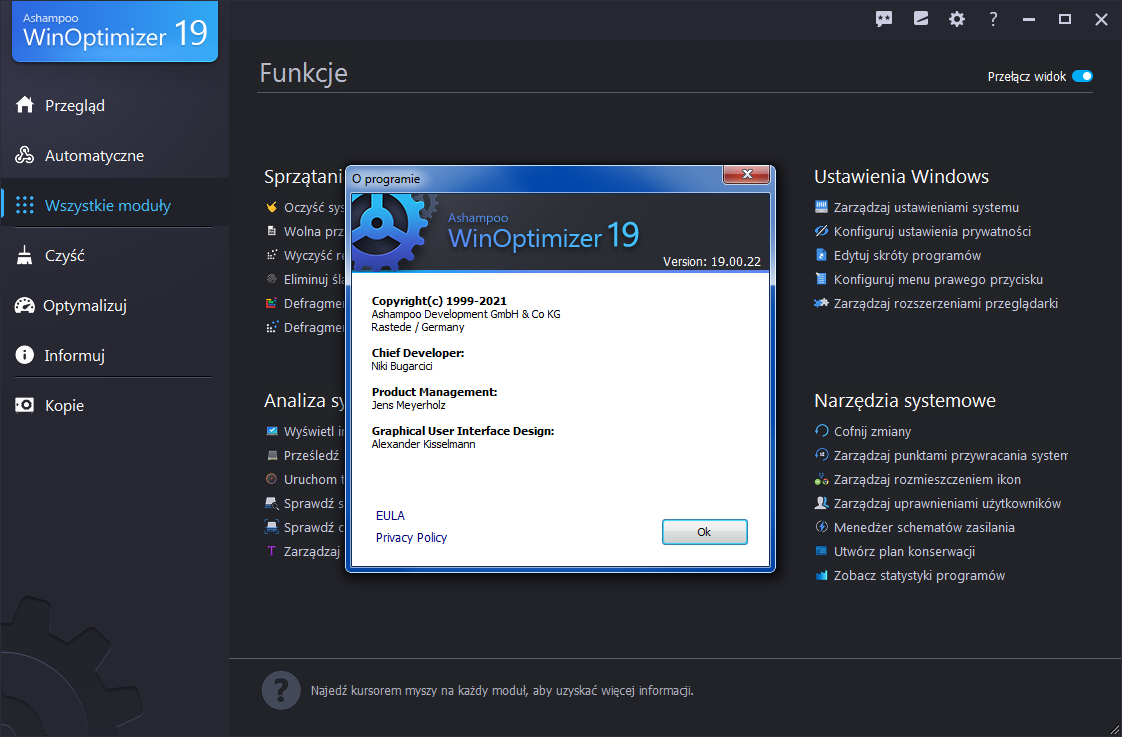Click icon next to Utwórz plan konserwacji
This screenshot has height=737, width=1122.
tap(821, 551)
